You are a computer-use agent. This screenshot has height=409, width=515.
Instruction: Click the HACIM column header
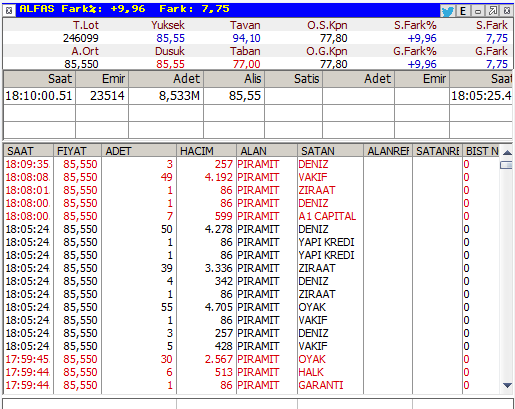tap(206, 151)
